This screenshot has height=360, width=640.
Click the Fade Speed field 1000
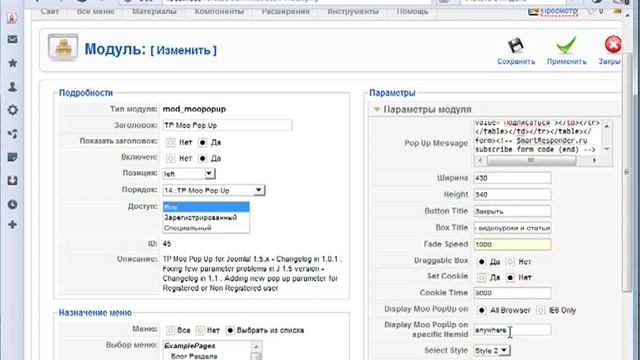click(512, 244)
